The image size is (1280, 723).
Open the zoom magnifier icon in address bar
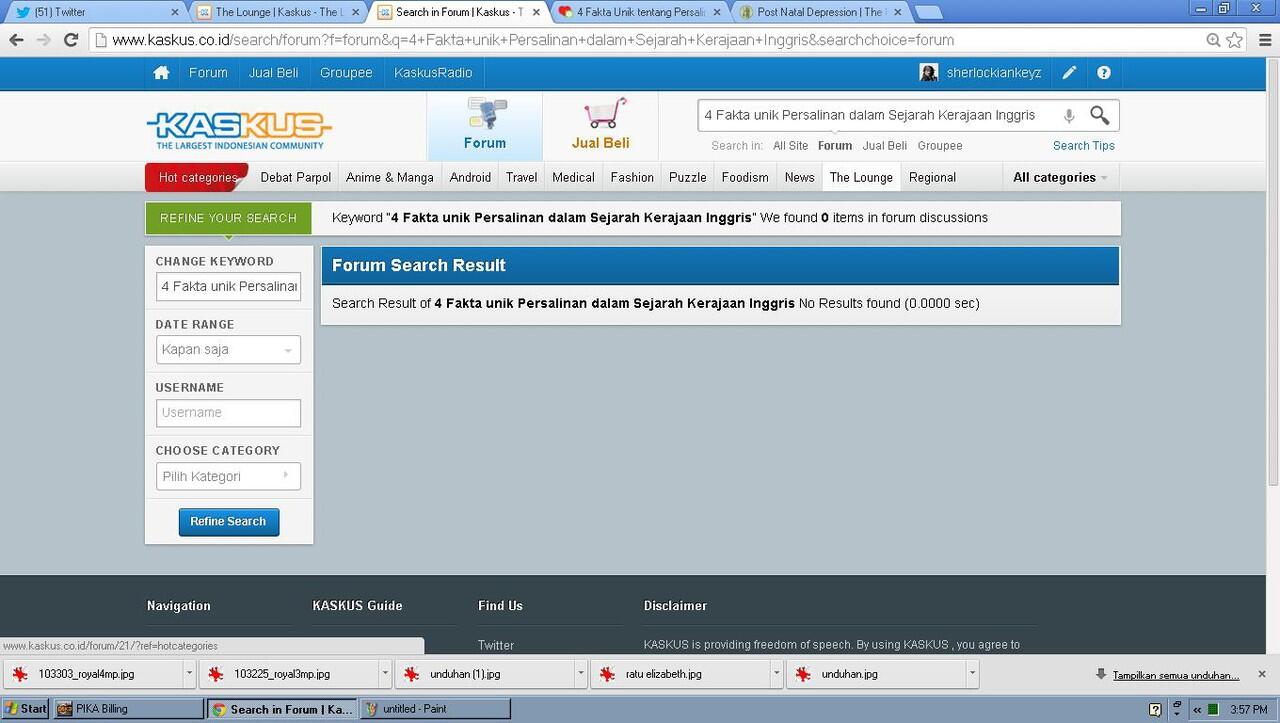[x=1213, y=40]
